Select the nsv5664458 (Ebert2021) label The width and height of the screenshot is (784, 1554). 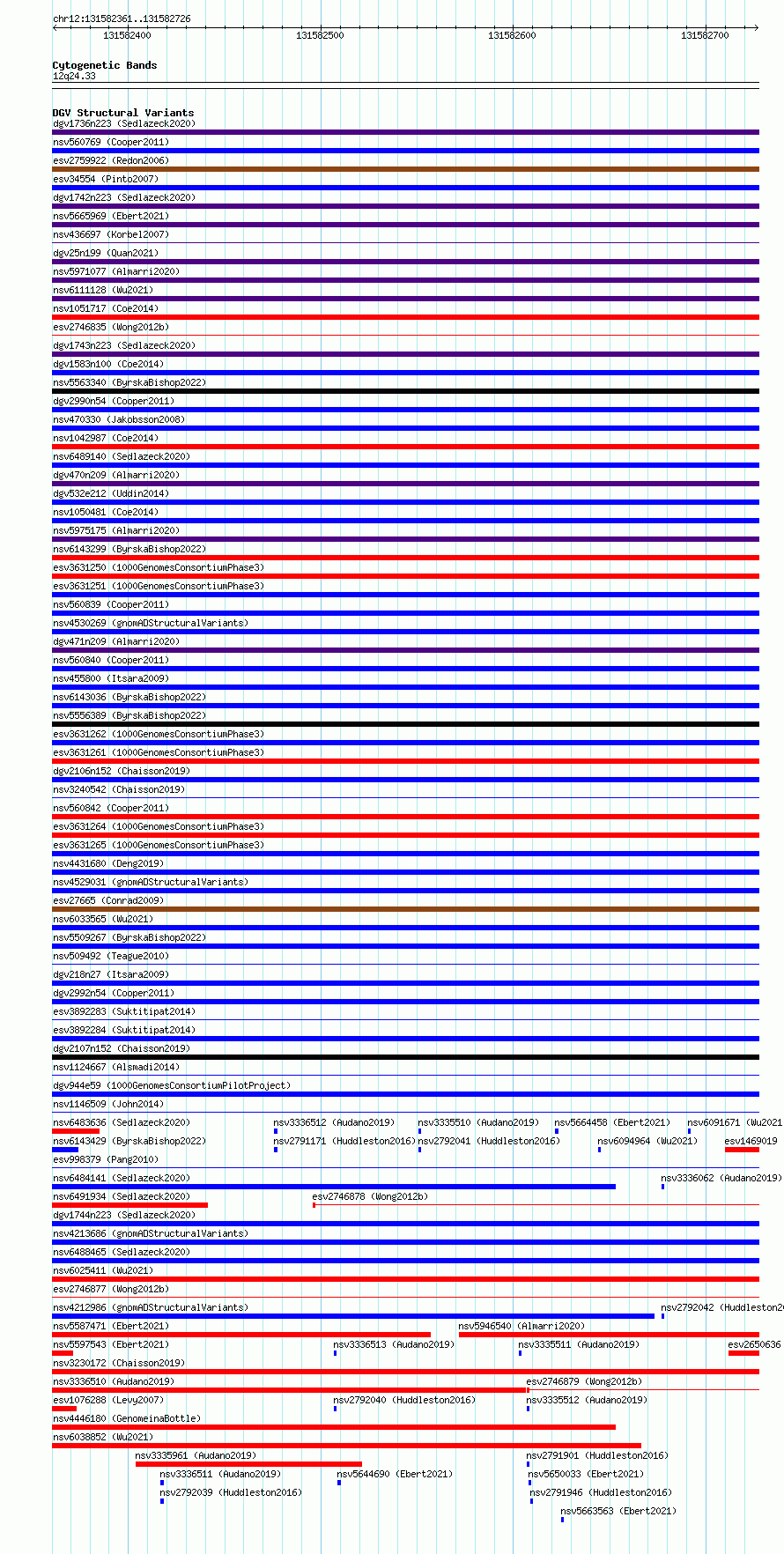click(x=612, y=1122)
